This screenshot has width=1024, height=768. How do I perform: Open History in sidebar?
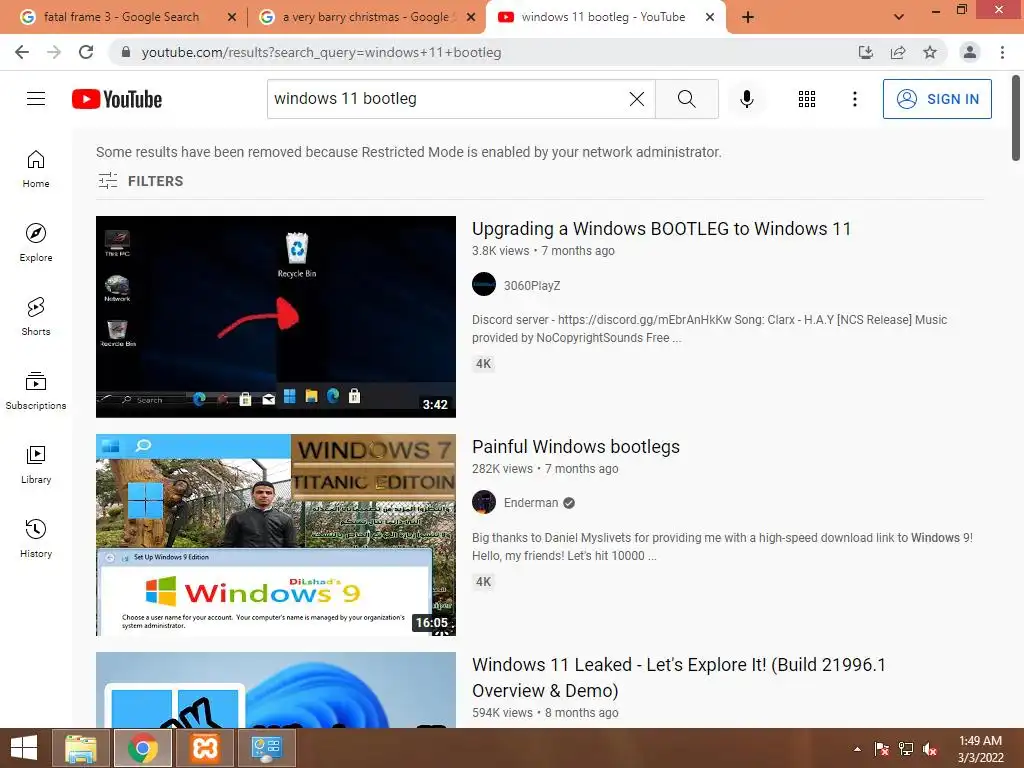coord(36,539)
